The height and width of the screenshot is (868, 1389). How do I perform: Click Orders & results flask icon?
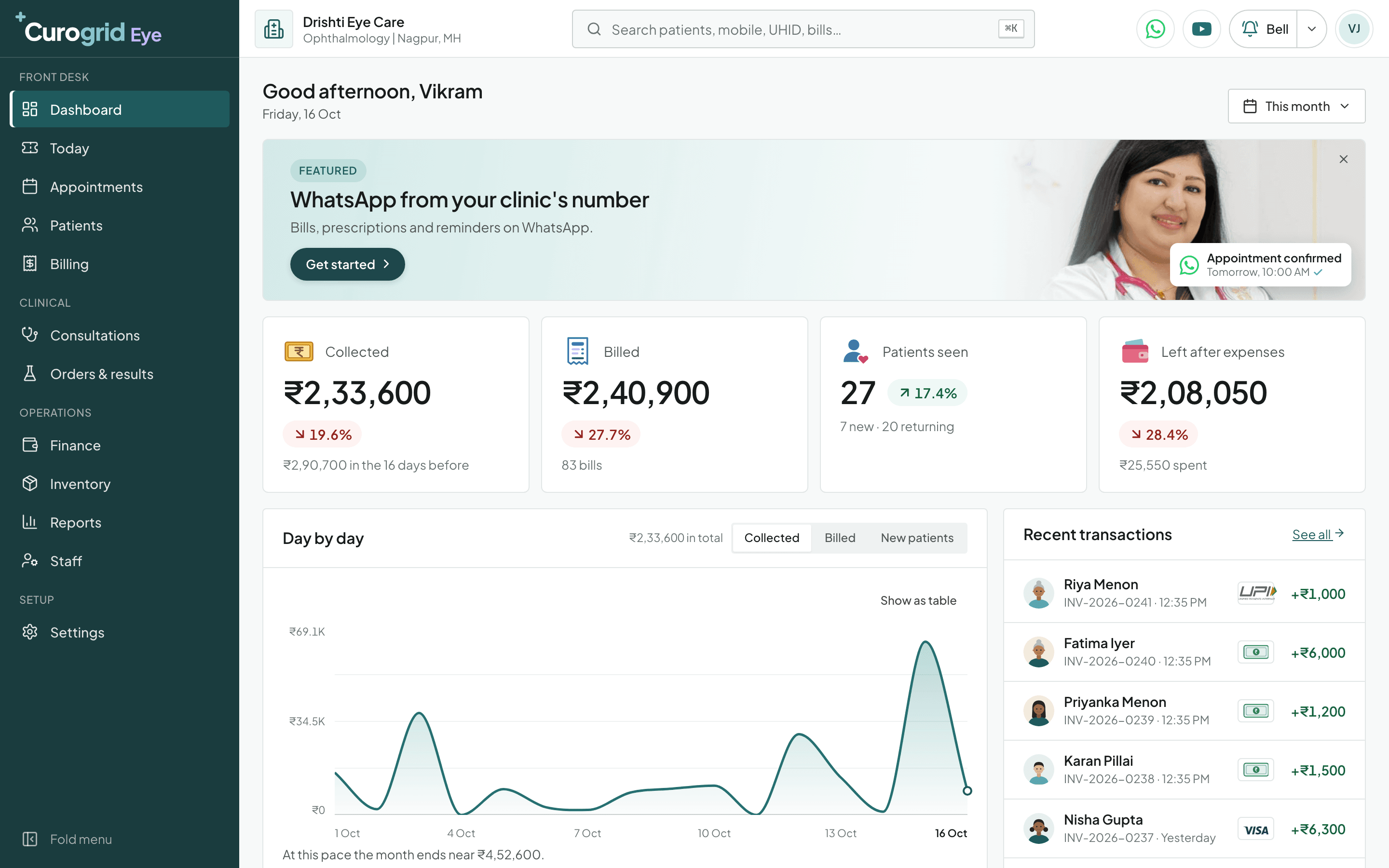(30, 373)
